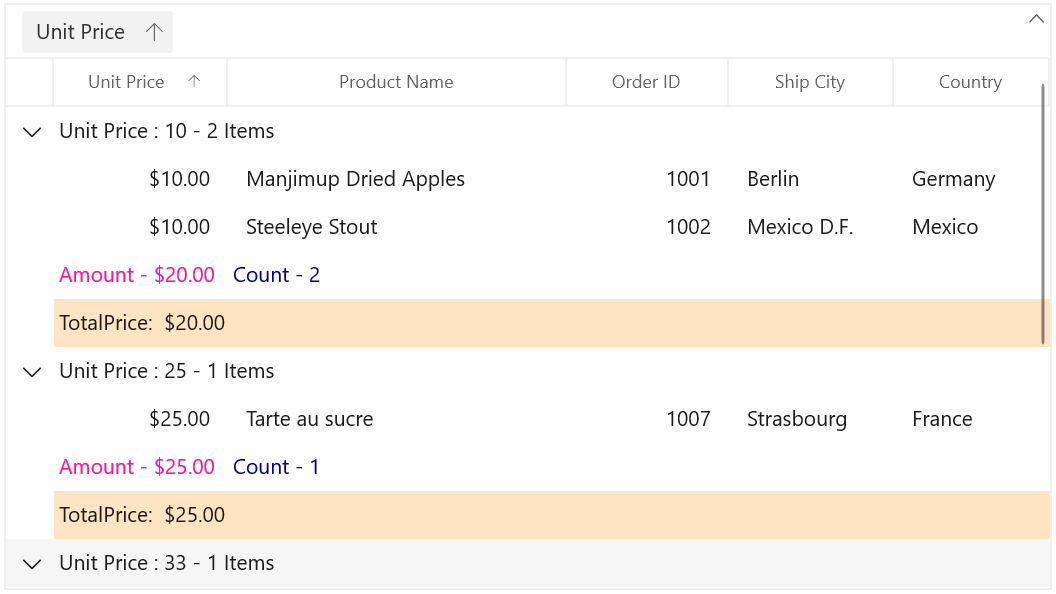Click the Unit Price header sort arrow
The width and height of the screenshot is (1056, 594).
[194, 81]
